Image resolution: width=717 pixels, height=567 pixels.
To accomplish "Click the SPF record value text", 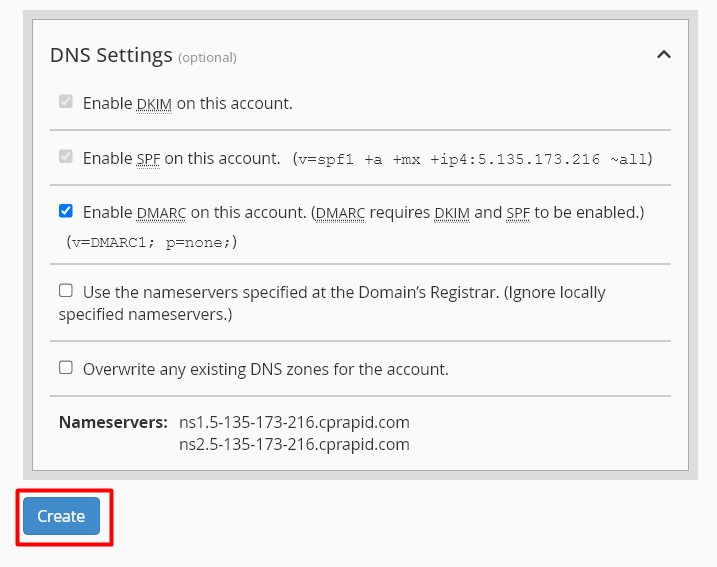I will coord(472,159).
